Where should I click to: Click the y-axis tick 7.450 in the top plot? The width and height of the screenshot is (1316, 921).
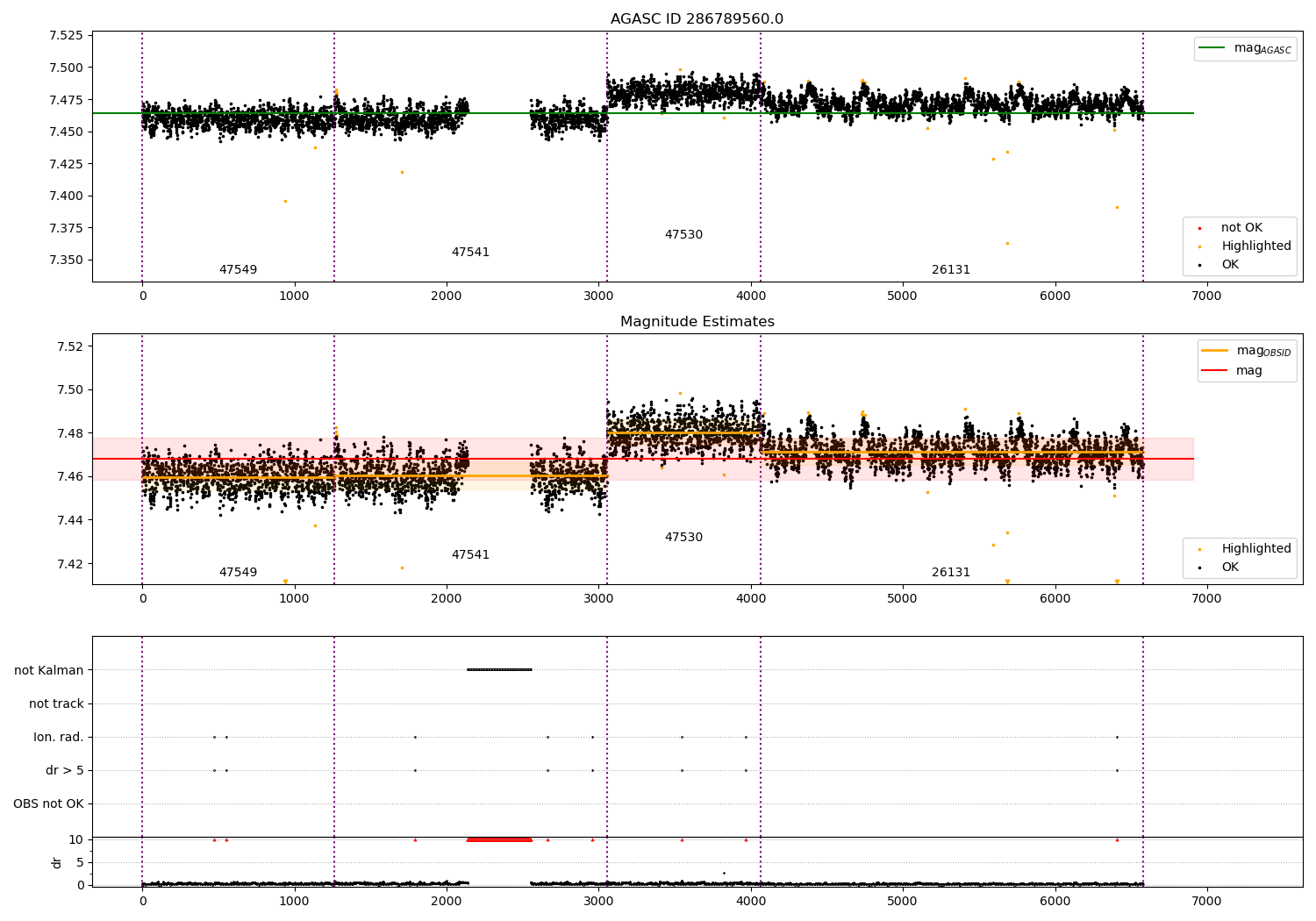66,132
